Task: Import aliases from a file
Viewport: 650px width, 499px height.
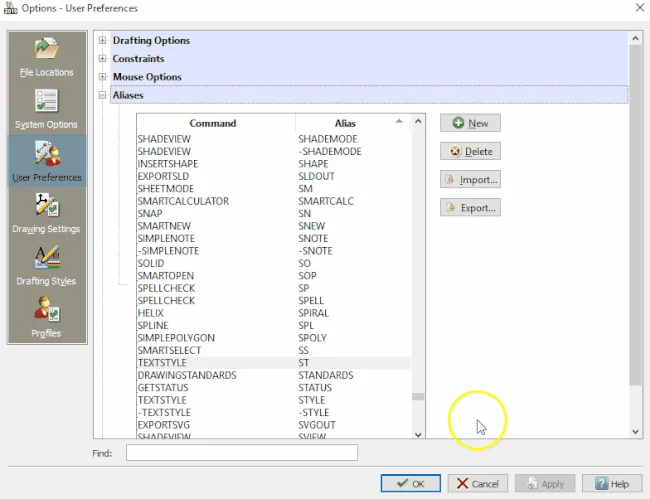Action: [x=470, y=180]
